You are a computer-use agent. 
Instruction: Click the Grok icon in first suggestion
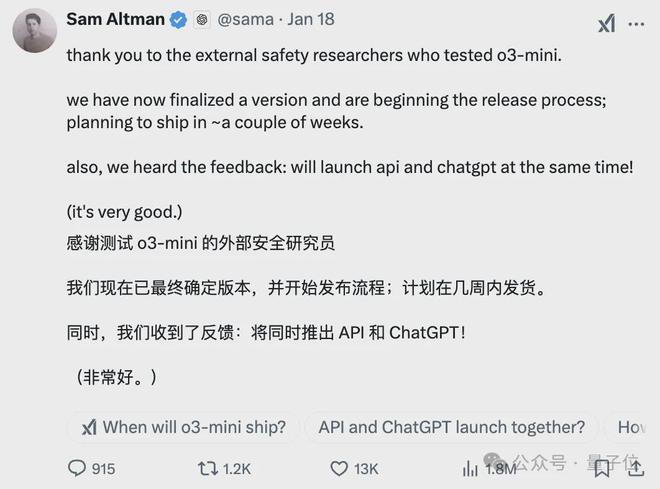(89, 428)
